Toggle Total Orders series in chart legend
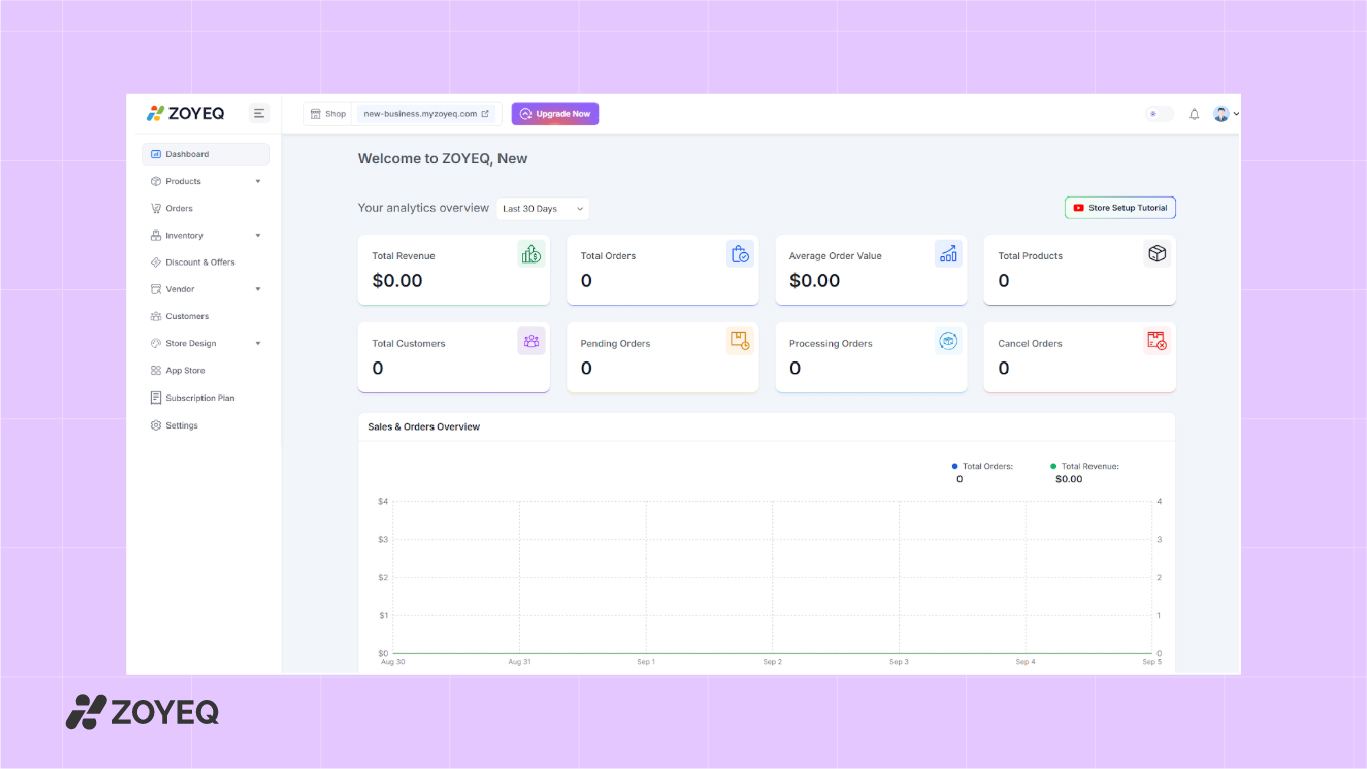This screenshot has height=769, width=1367. tap(983, 466)
